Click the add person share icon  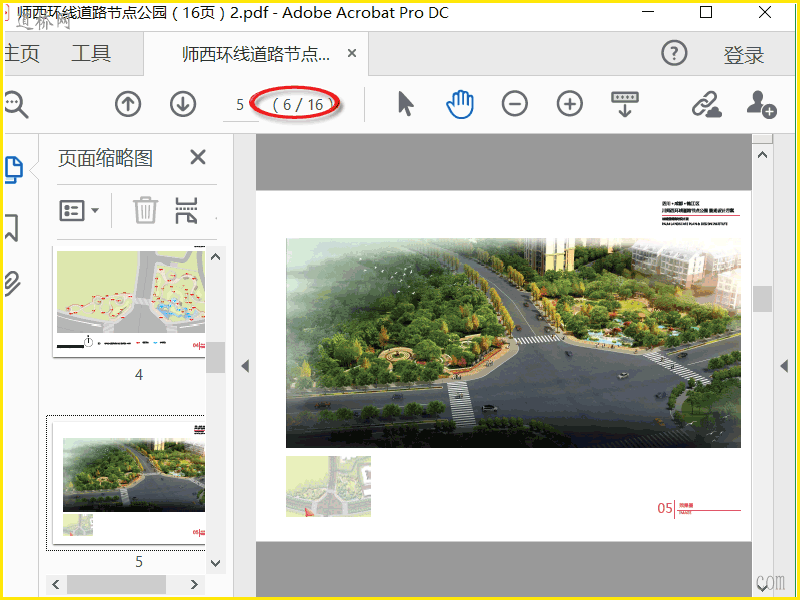761,105
